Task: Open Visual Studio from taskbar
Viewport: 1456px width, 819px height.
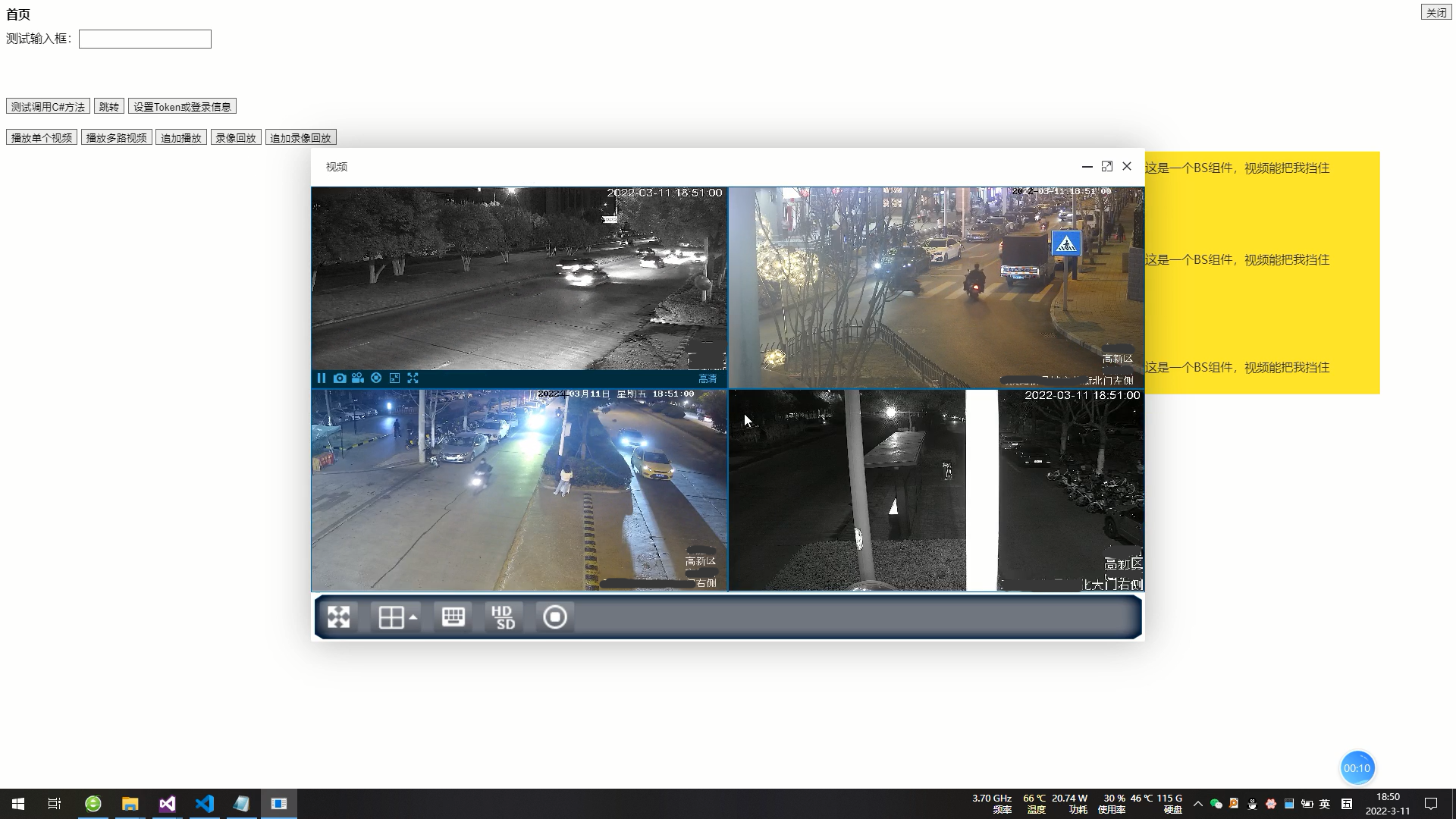Action: coord(168,804)
